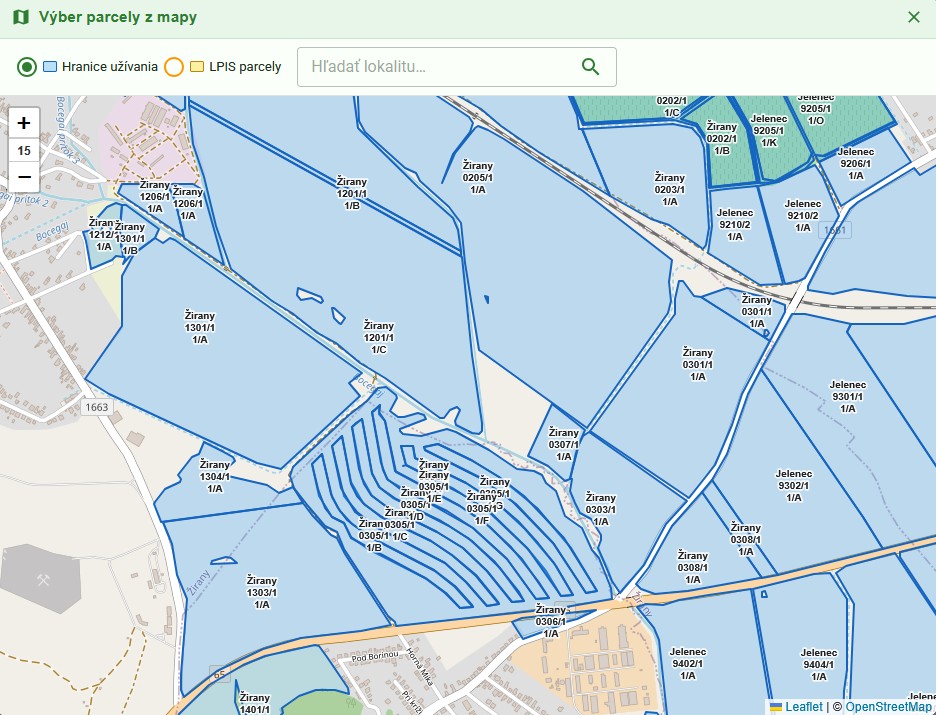Click the blue Hranice užívania color swatch

pyautogui.click(x=50, y=67)
